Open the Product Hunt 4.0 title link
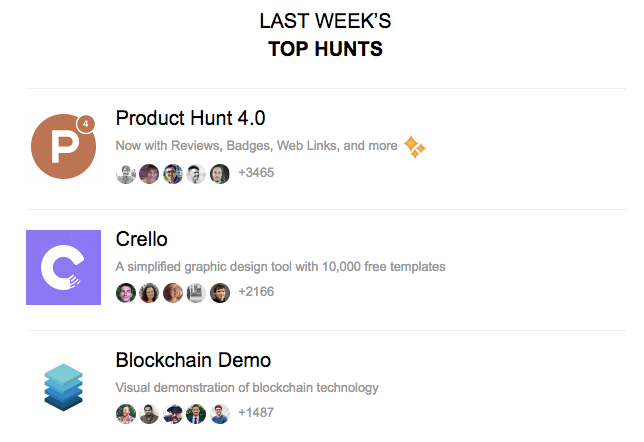Viewport: 644px width, 442px height. [191, 118]
